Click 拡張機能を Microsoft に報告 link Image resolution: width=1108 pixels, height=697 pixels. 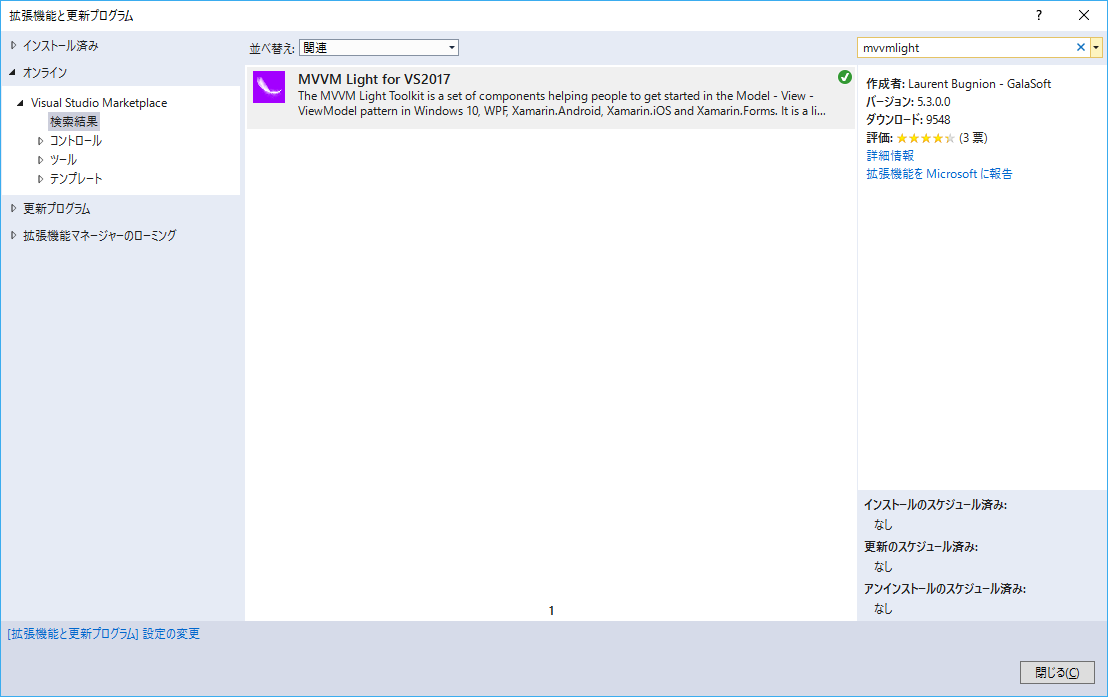tap(939, 174)
